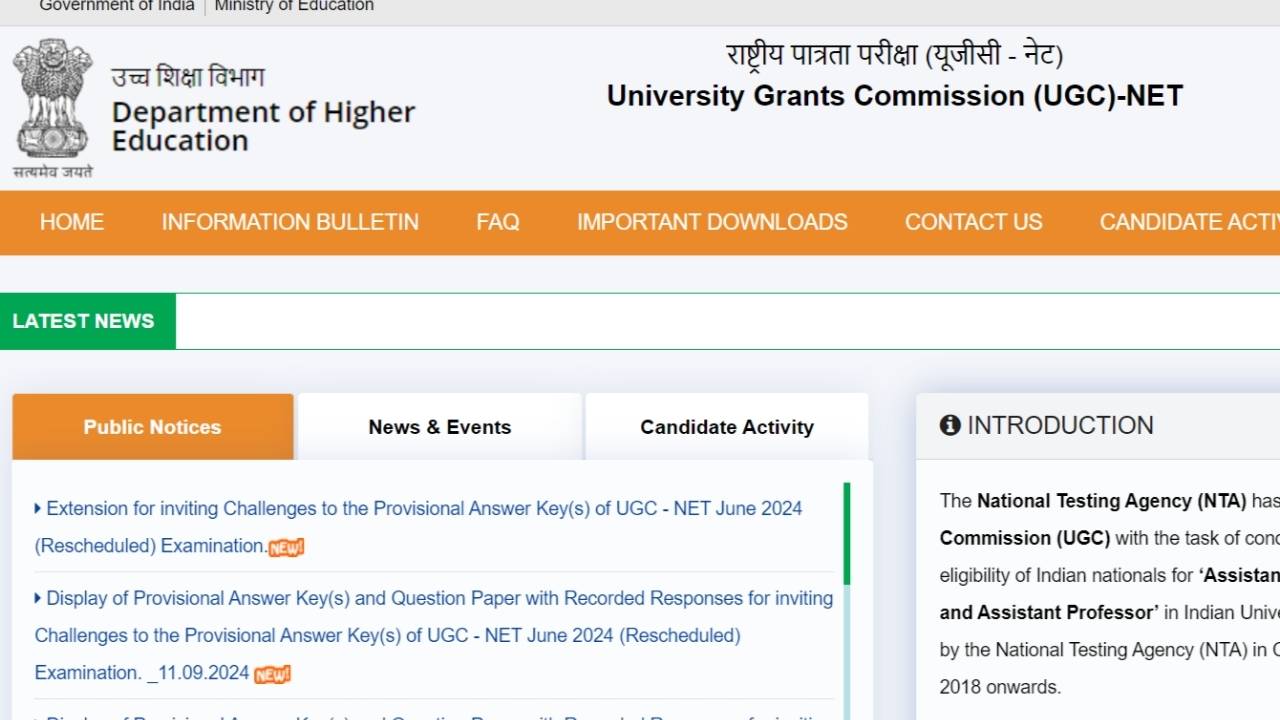Click the NEW badge after the Extension notice
The width and height of the screenshot is (1280, 720).
coord(286,547)
